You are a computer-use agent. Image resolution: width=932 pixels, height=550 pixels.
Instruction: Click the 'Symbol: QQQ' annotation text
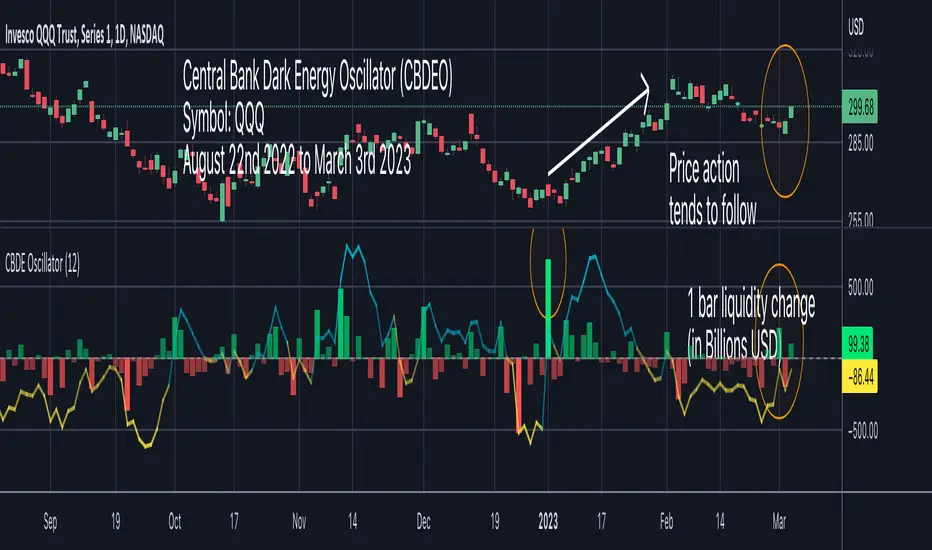click(x=223, y=118)
